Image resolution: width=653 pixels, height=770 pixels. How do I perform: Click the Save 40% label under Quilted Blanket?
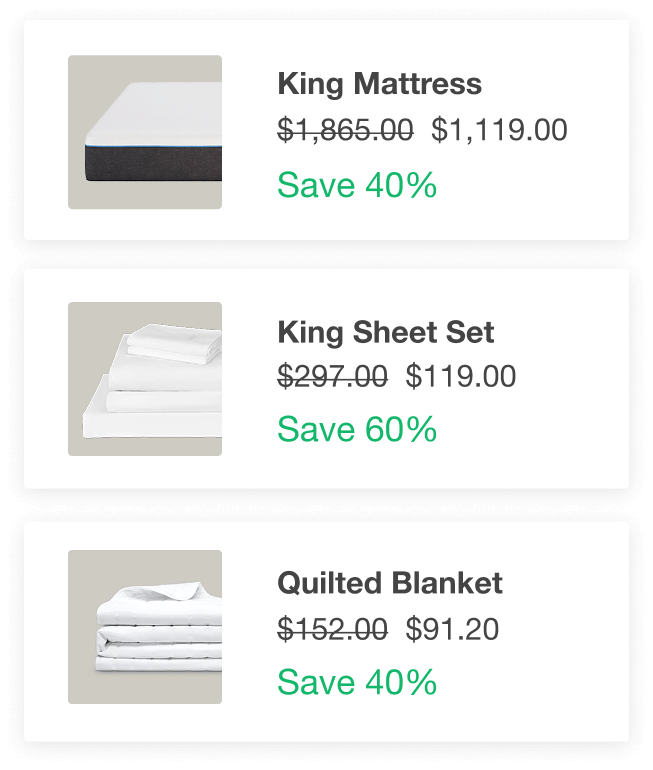click(357, 682)
